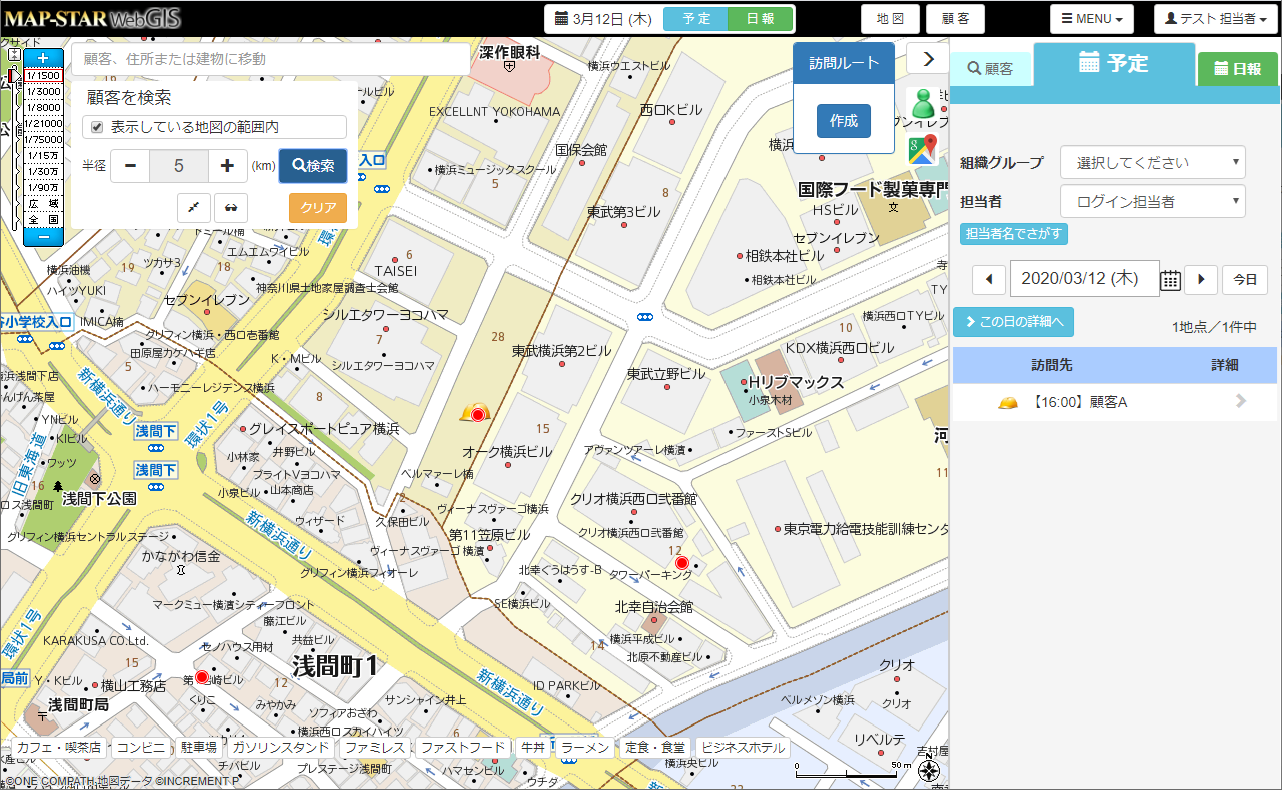The image size is (1282, 790).
Task: Switch to the 日報 tab in the side panel
Action: click(x=1237, y=69)
